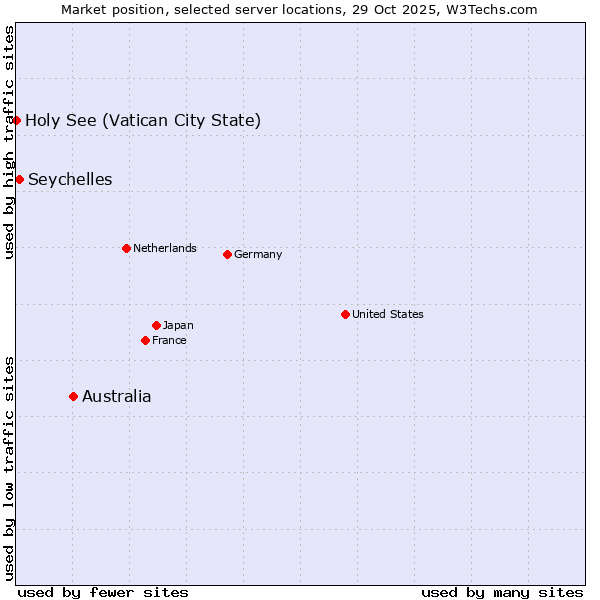Select the Germany red marker
The height and width of the screenshot is (600, 600).
point(227,254)
